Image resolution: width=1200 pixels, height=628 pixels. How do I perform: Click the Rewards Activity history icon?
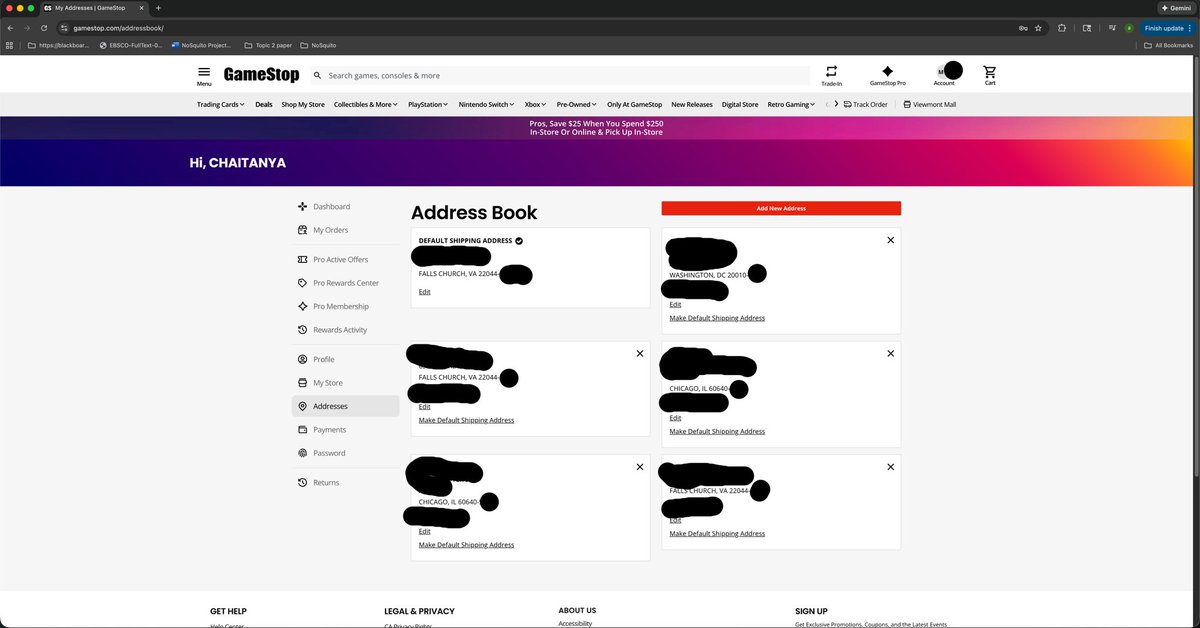click(x=303, y=330)
